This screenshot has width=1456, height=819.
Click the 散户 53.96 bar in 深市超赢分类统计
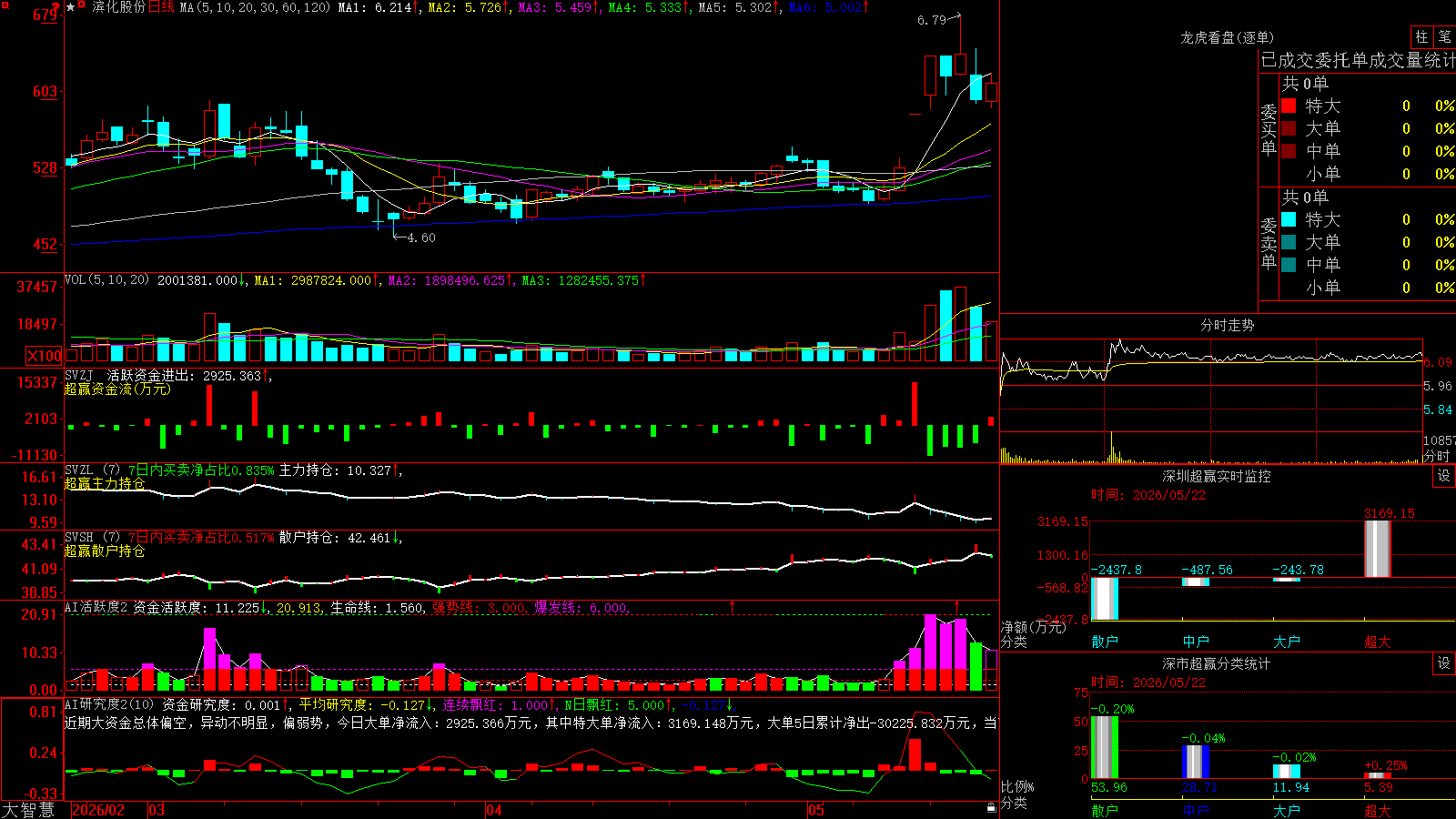coord(1105,747)
